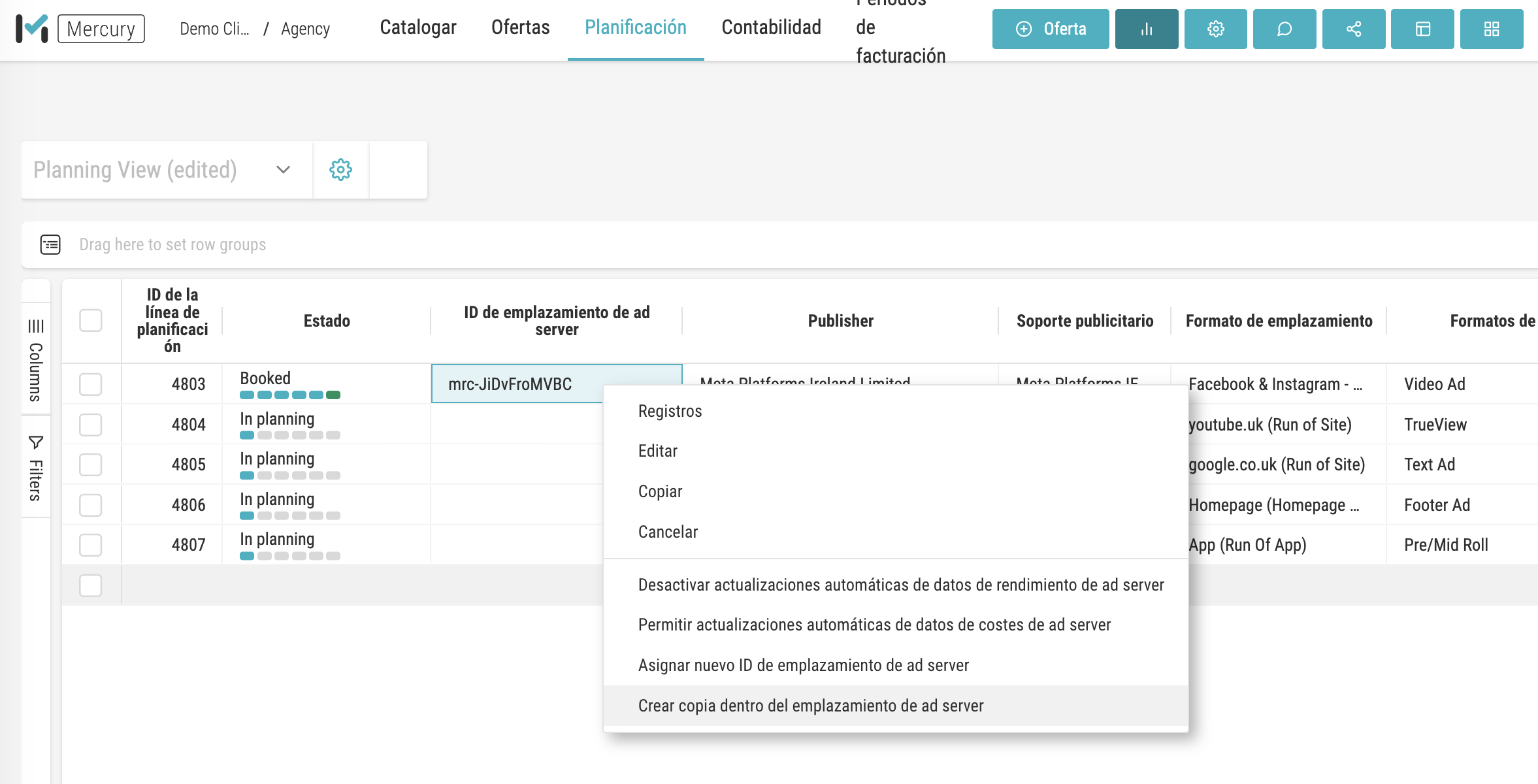This screenshot has width=1538, height=784.
Task: Expand the Planning View dropdown
Action: tap(282, 170)
